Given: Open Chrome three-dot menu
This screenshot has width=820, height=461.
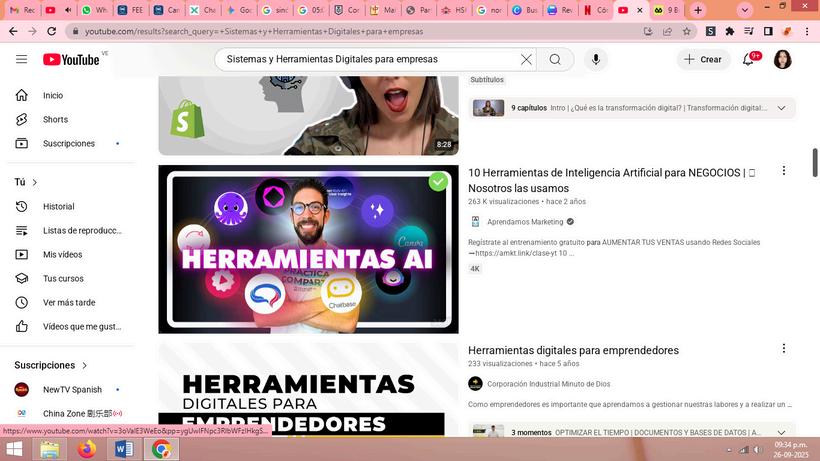Looking at the screenshot, I should tap(807, 31).
